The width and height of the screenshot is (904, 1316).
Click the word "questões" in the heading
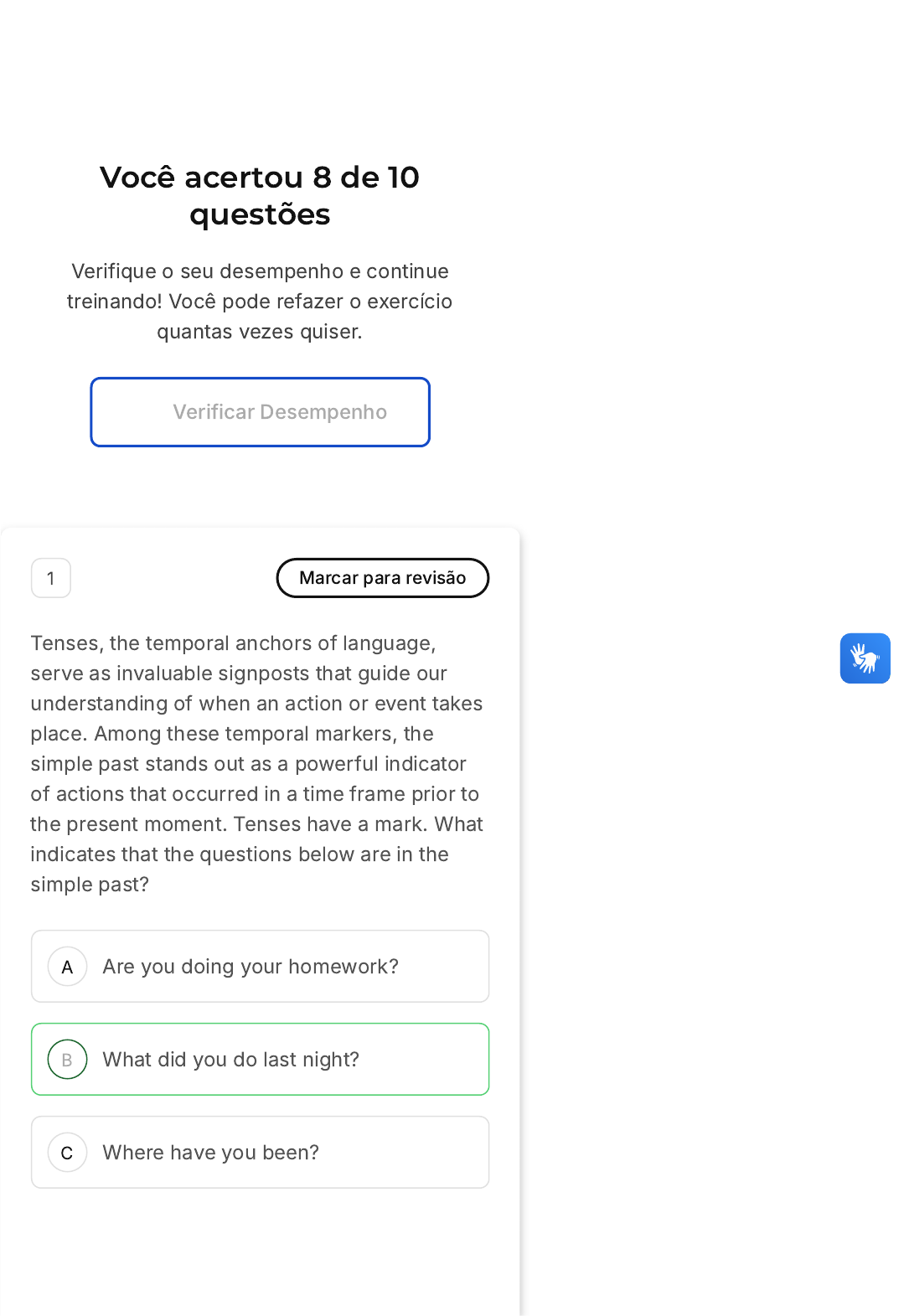[x=260, y=215]
